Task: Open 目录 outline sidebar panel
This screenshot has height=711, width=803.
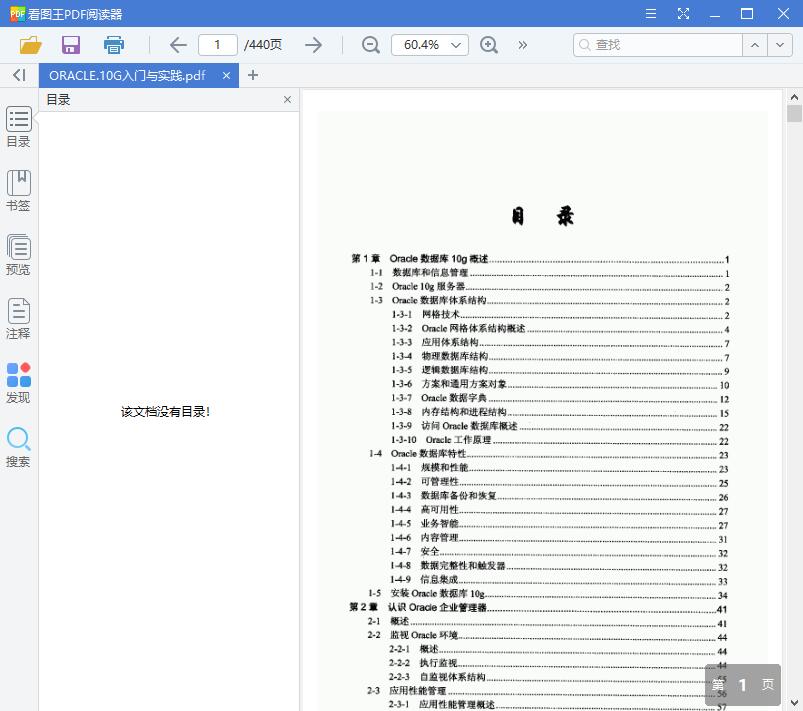Action: pos(18,127)
